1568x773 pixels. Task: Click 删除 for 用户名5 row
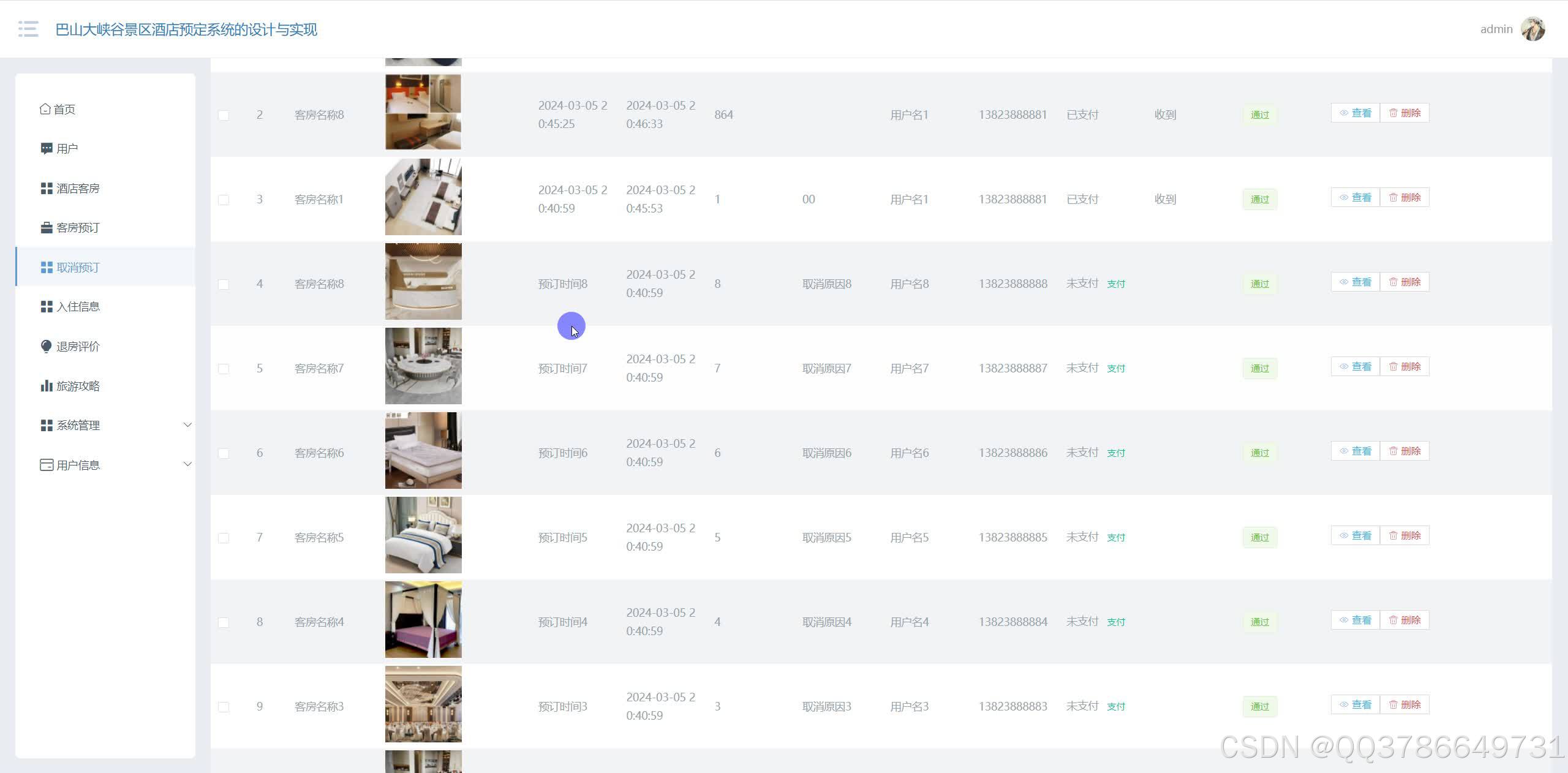click(1404, 535)
